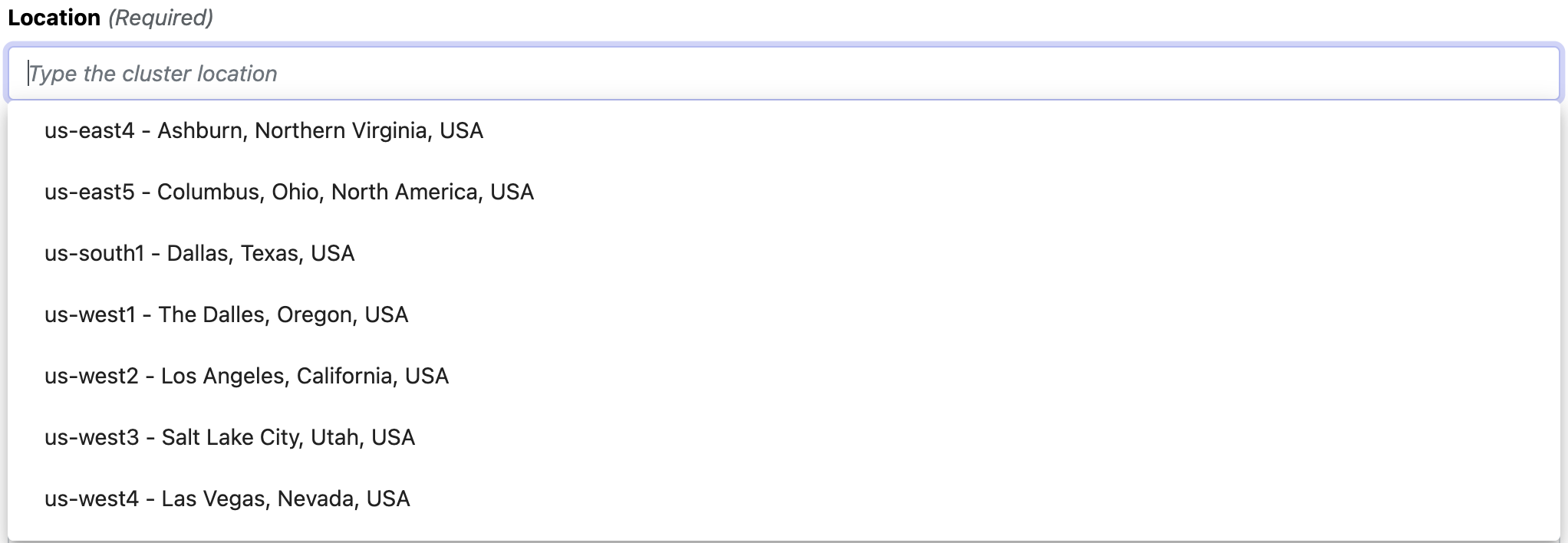Screen dimensions: 1568x543
Task: Choose the California region entry
Action: (x=246, y=376)
